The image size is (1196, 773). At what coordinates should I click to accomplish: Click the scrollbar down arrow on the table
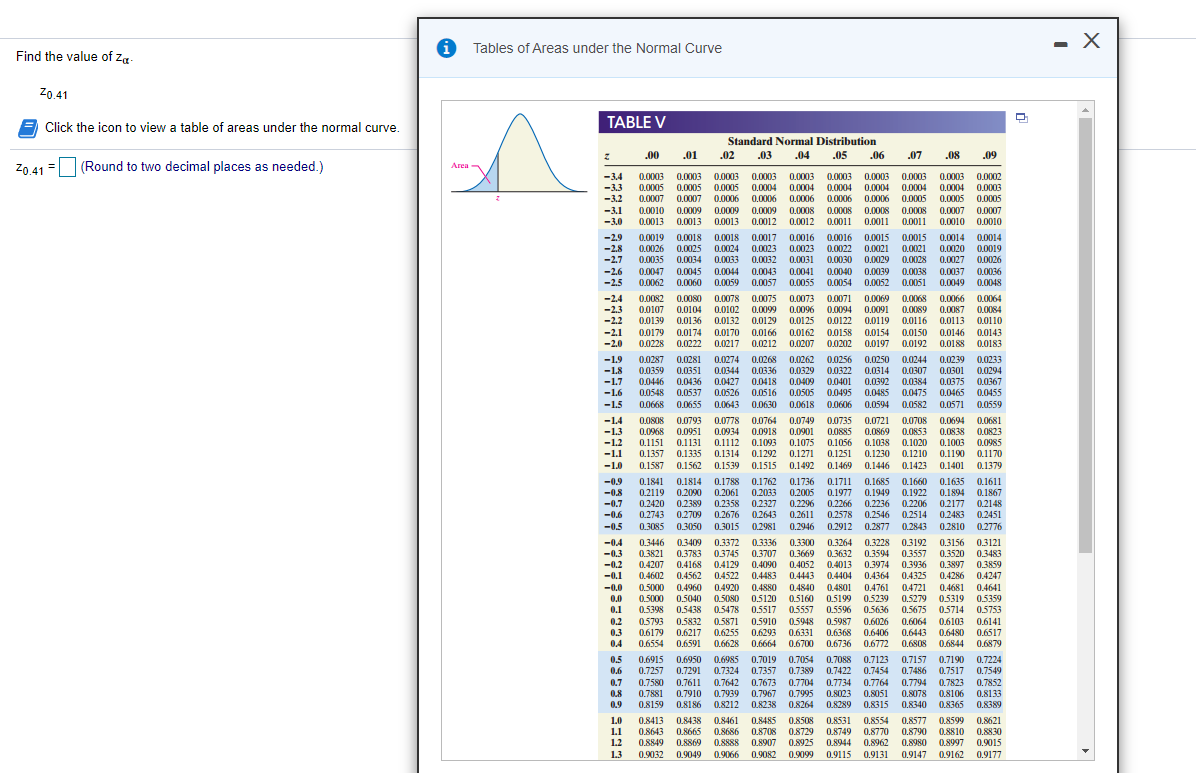click(1085, 751)
